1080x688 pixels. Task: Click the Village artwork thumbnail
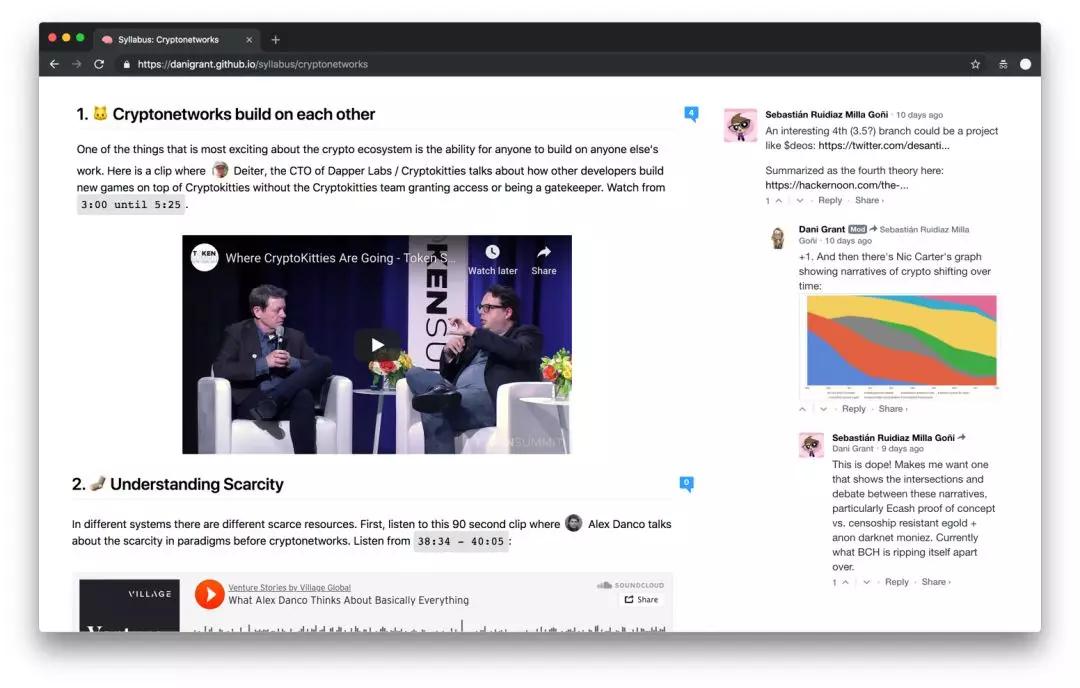tap(129, 605)
